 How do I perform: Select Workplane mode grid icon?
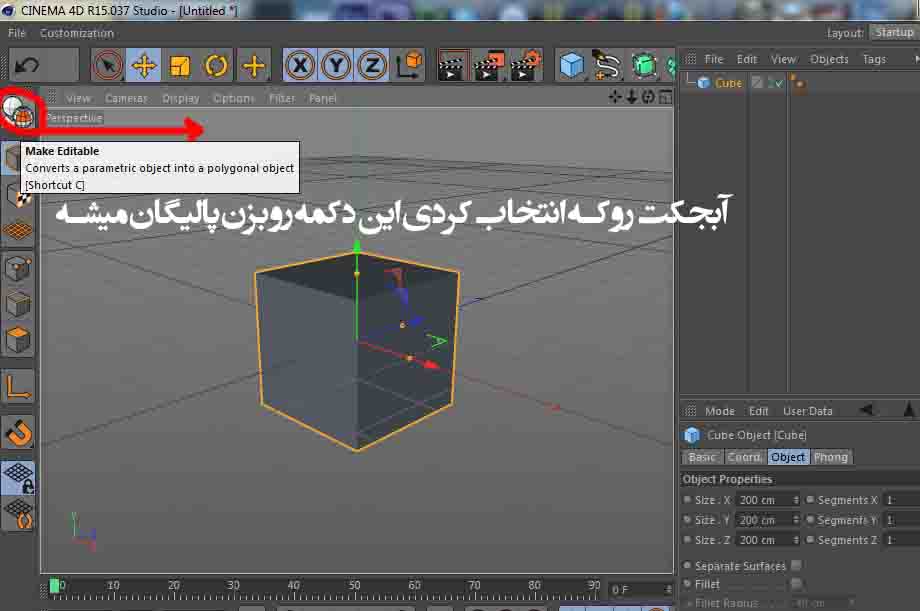[x=18, y=230]
